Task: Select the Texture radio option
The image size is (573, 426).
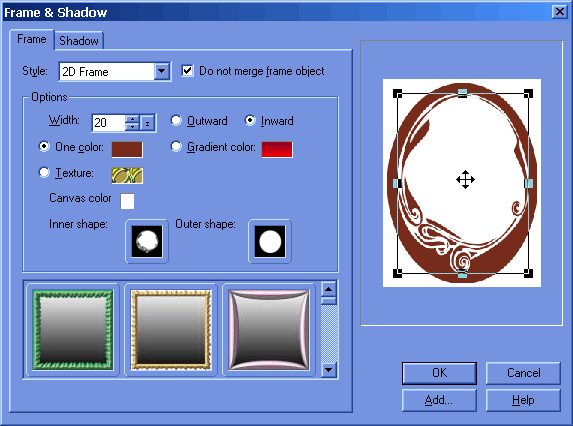Action: (x=44, y=172)
